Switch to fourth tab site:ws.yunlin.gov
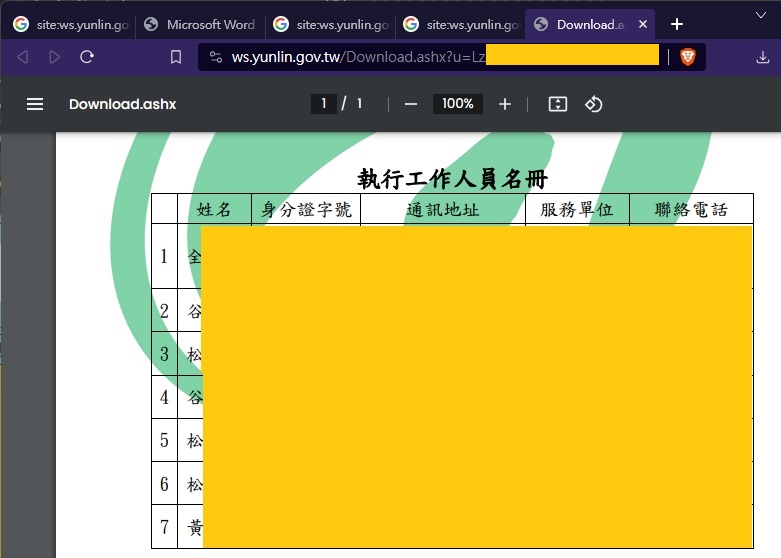The height and width of the screenshot is (558, 781). 461,24
